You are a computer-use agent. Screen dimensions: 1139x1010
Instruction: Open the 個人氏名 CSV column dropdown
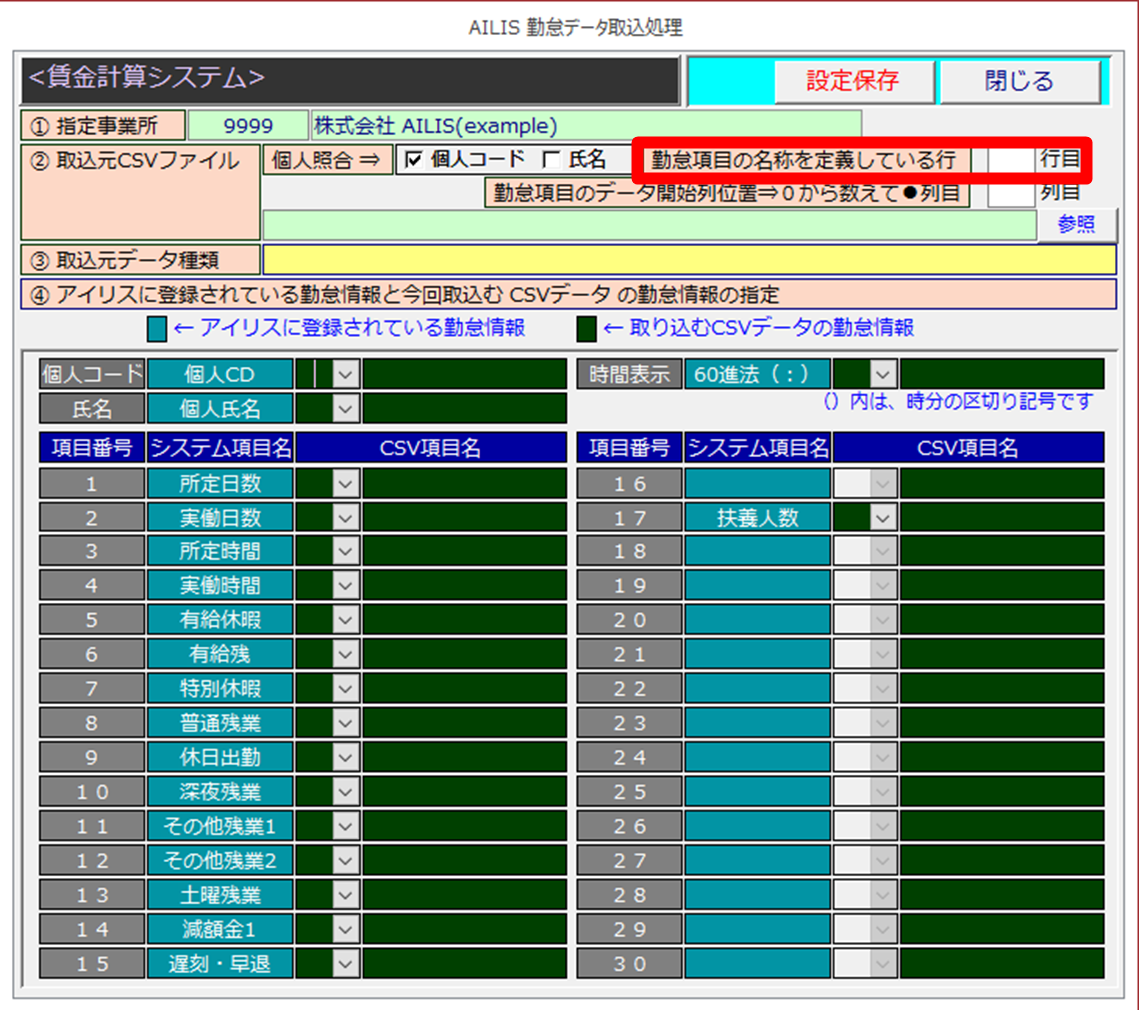coord(345,408)
